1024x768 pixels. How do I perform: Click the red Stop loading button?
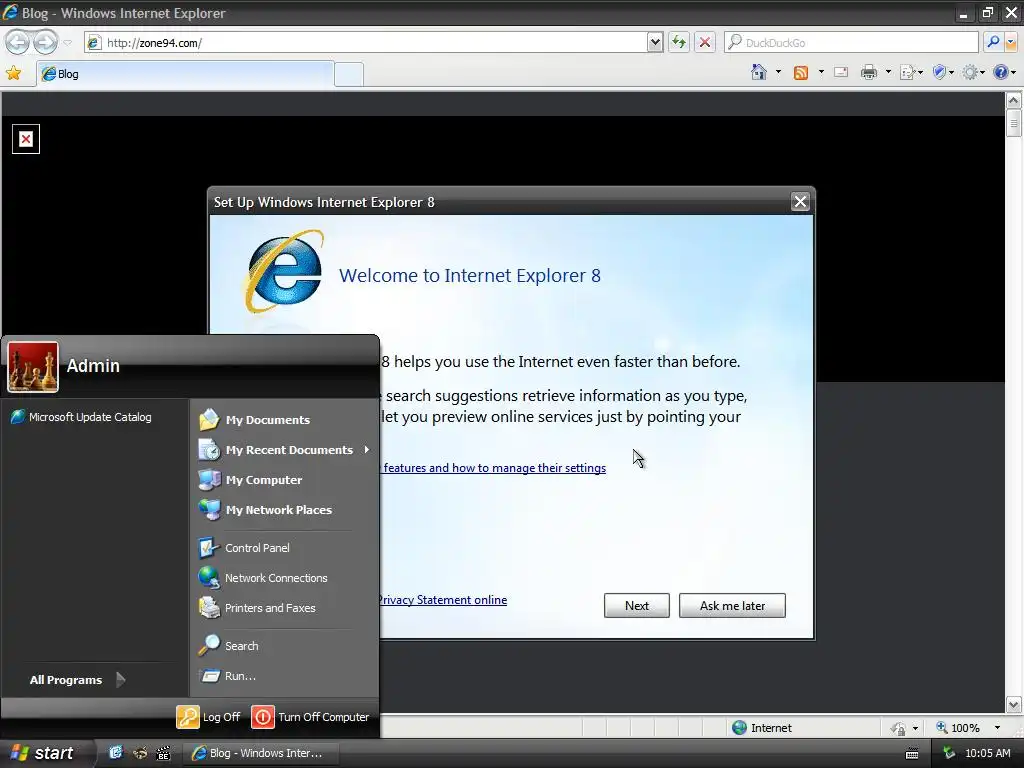pyautogui.click(x=705, y=43)
